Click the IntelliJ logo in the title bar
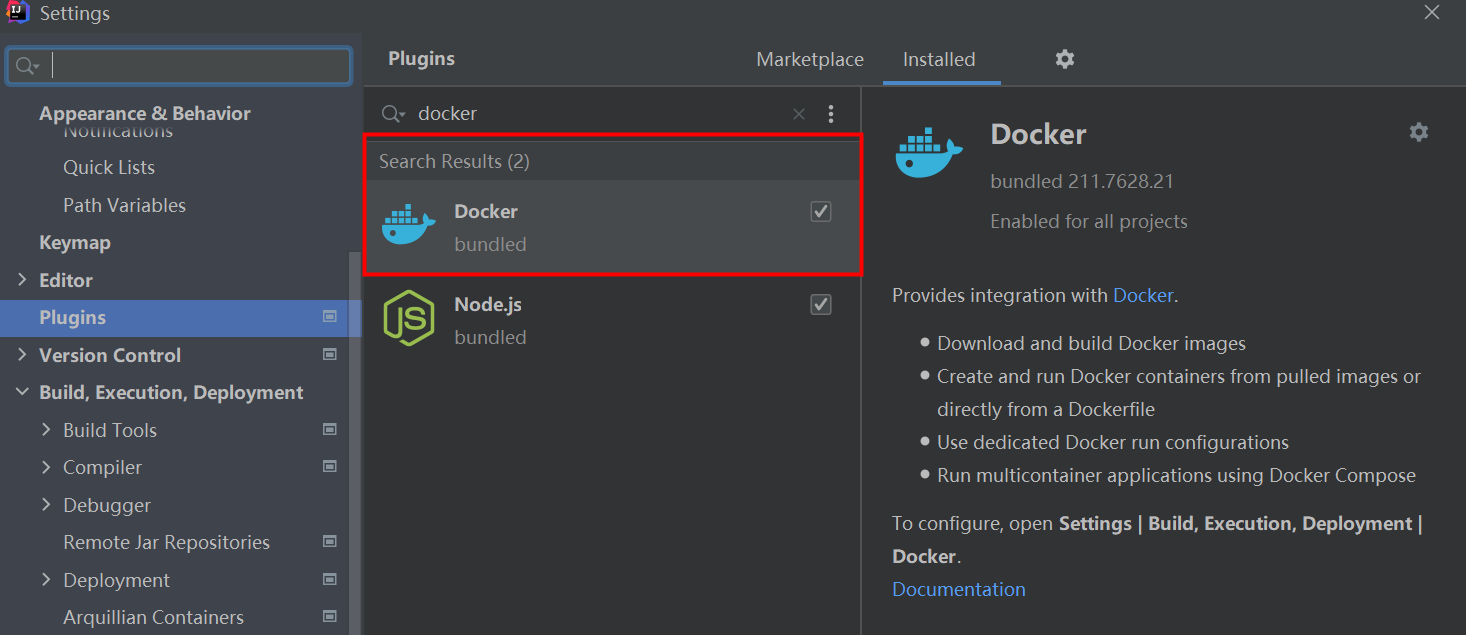 (16, 13)
